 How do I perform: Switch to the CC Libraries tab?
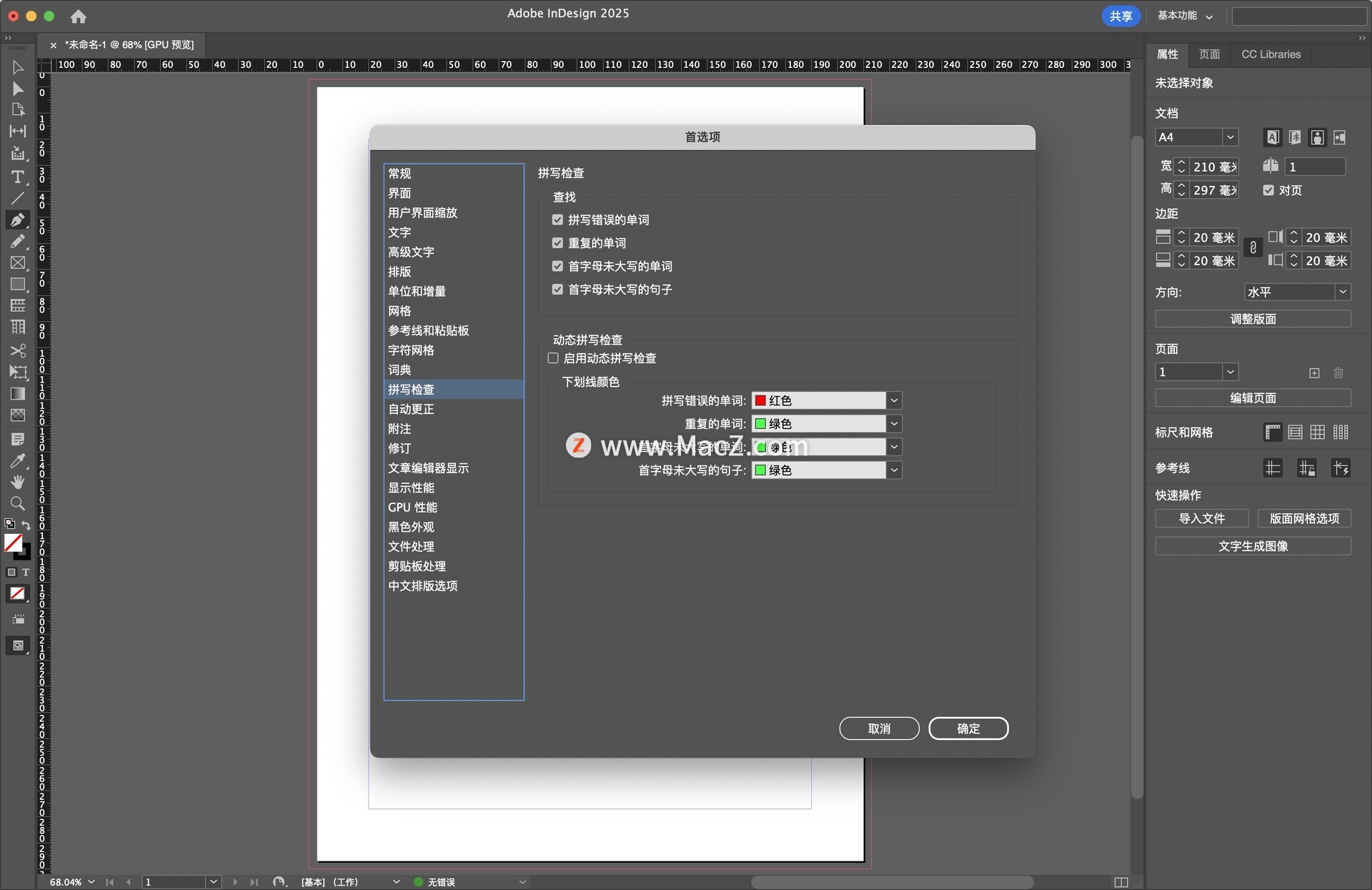coord(1271,54)
